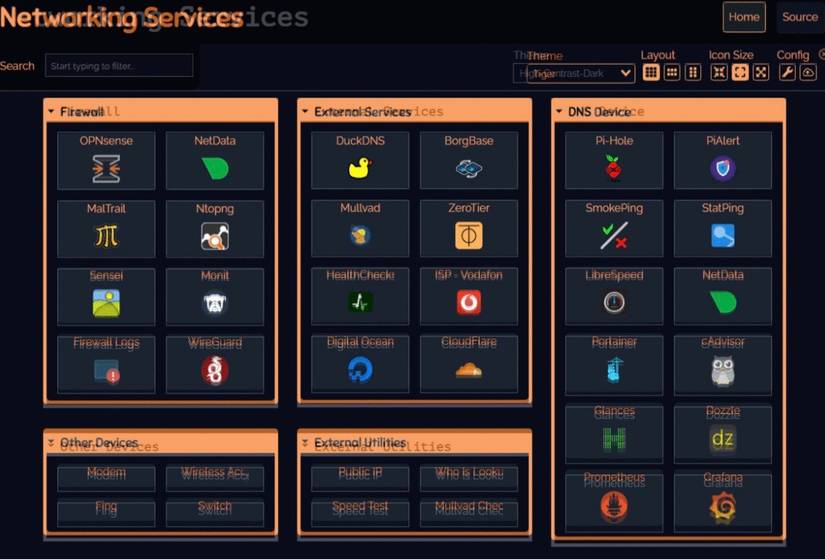Collapse the DNS Device section

pos(669,111)
